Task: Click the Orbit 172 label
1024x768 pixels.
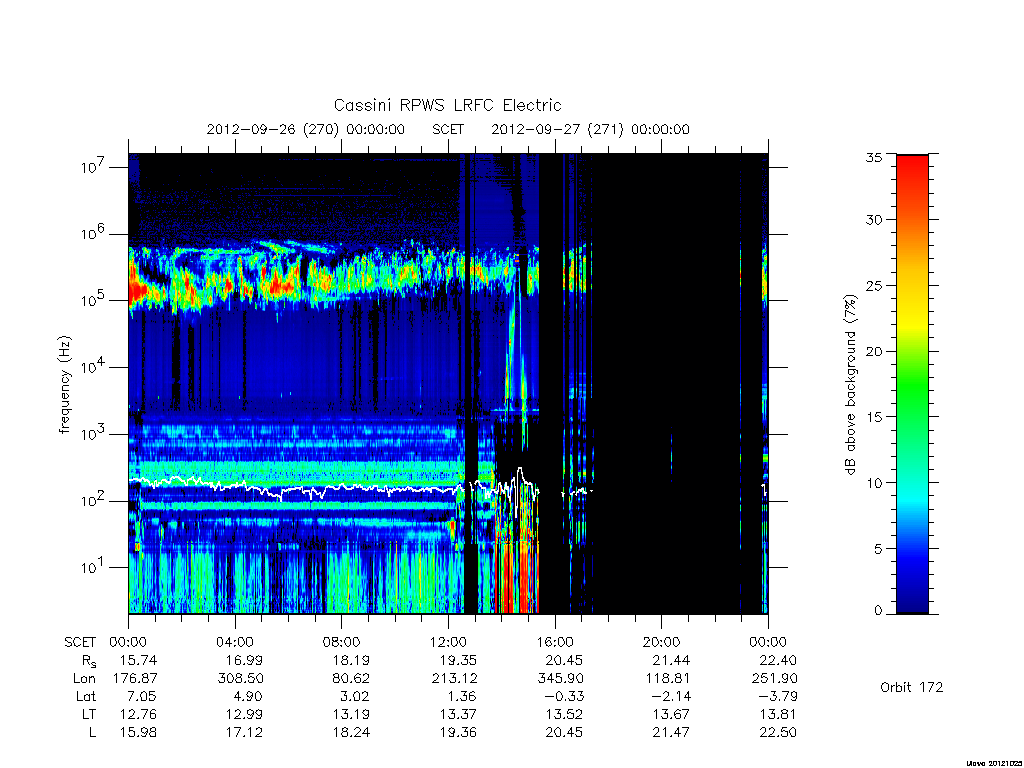Action: 912,687
